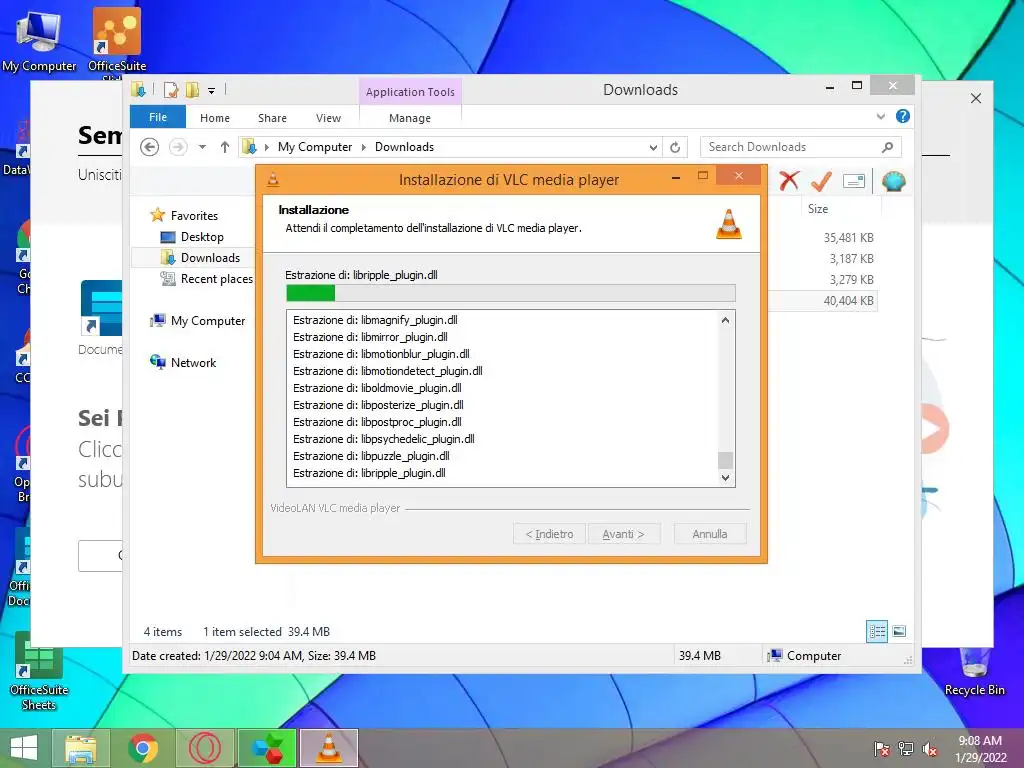Click the Forward navigation arrow in Explorer
This screenshot has height=768, width=1024.
click(x=178, y=148)
